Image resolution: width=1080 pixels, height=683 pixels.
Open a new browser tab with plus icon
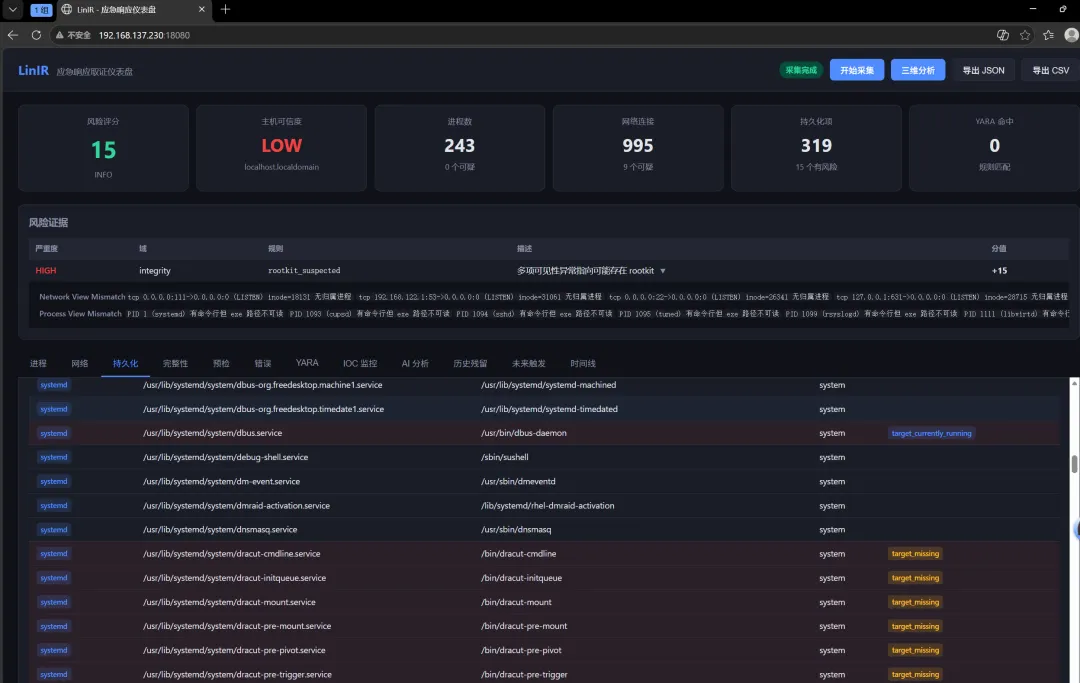point(225,10)
